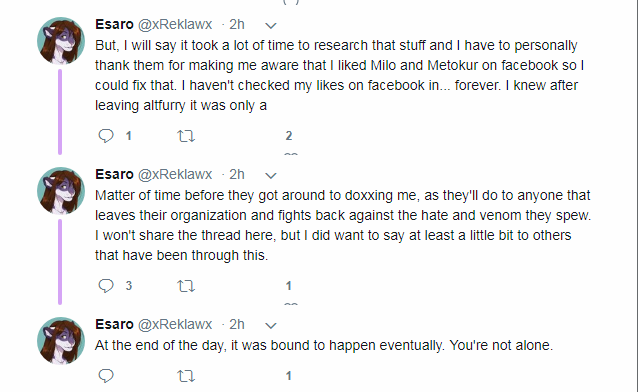Click Esaro name on first tweet
Screen dimensions: 638x392
pos(114,24)
